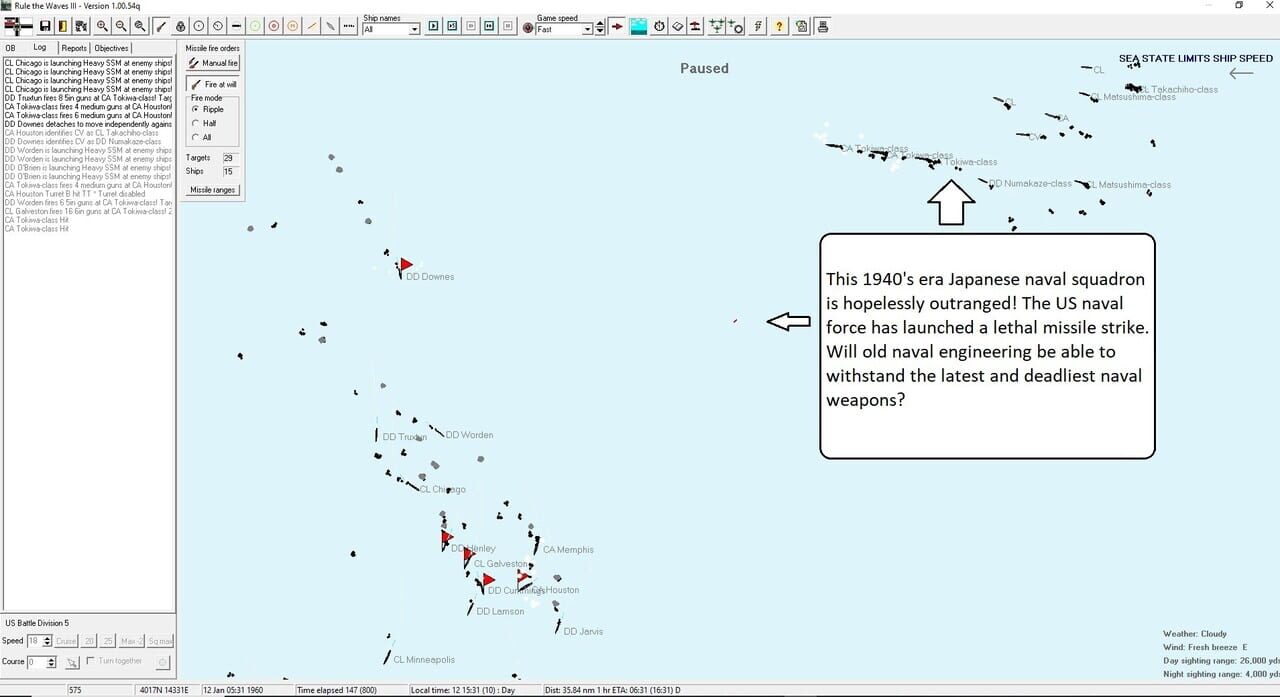Open the weather display icon
The width and height of the screenshot is (1280, 697).
[x=637, y=26]
